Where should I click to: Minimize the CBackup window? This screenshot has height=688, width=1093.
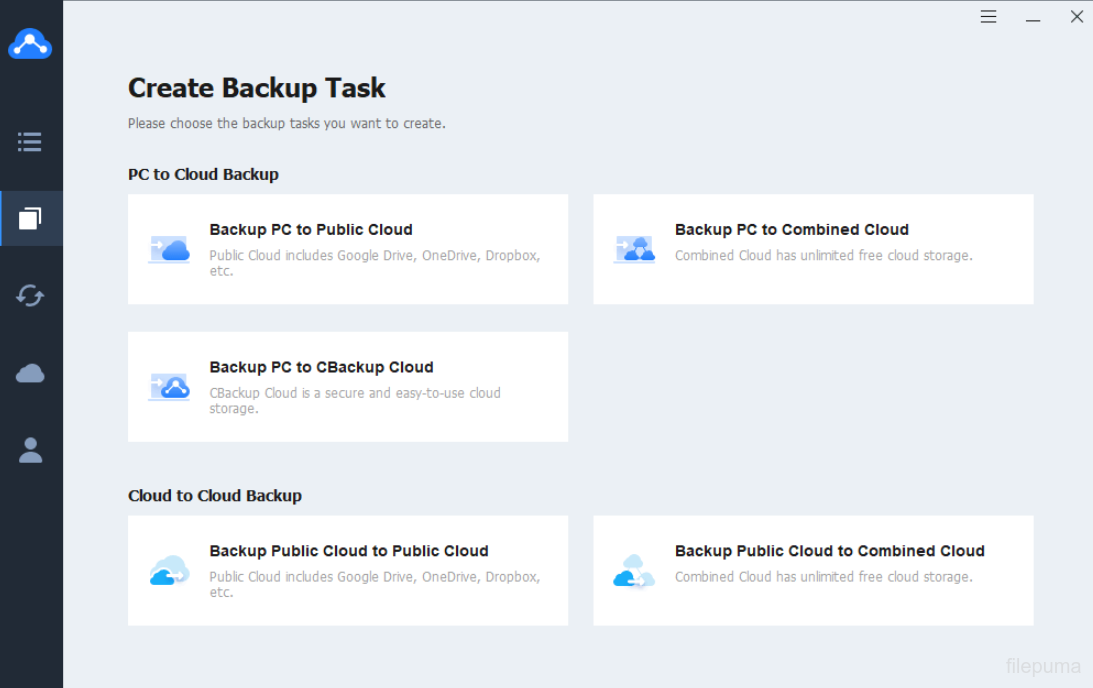1033,17
